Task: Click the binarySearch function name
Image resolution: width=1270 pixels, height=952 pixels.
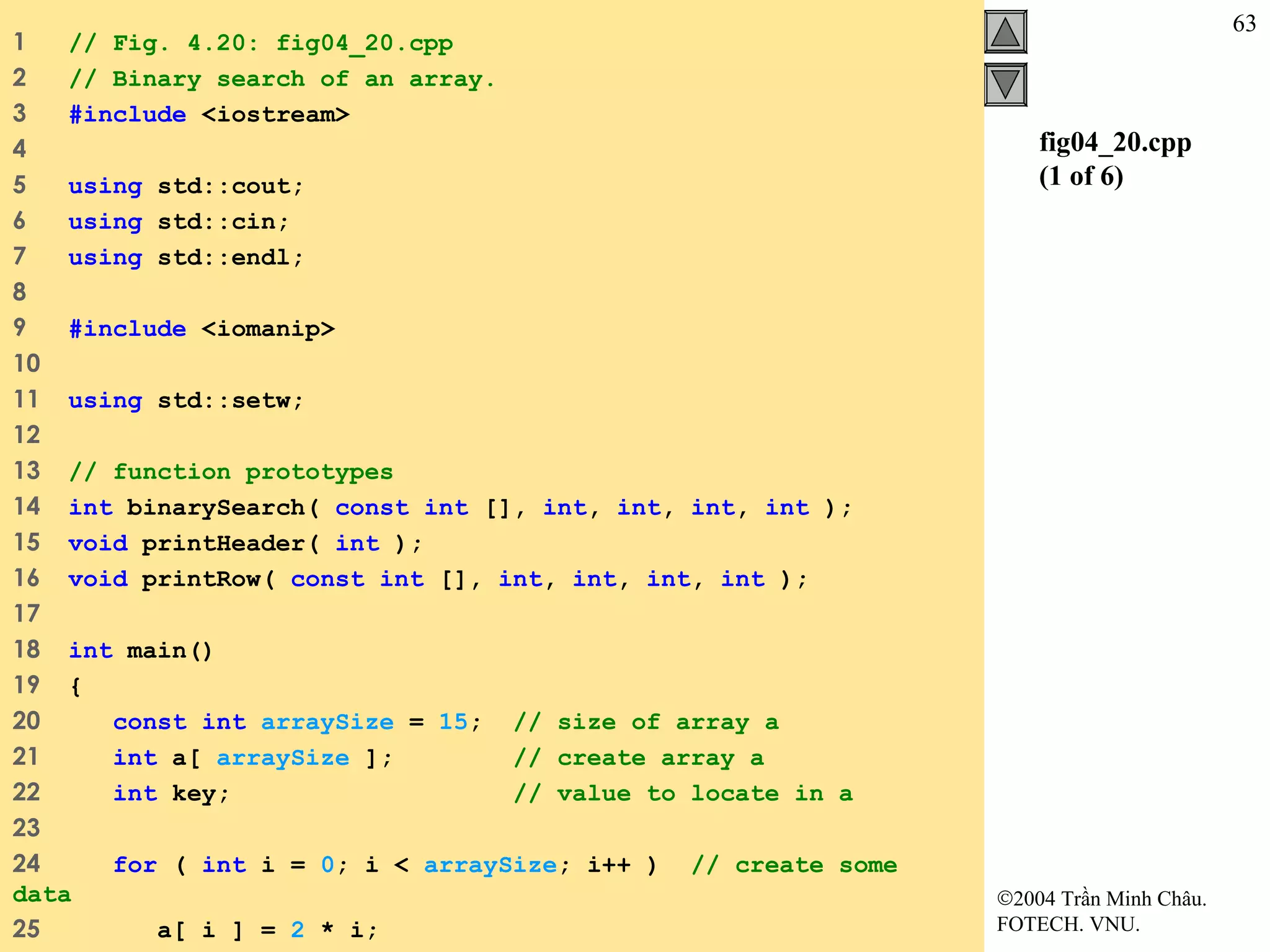Action: [215, 508]
